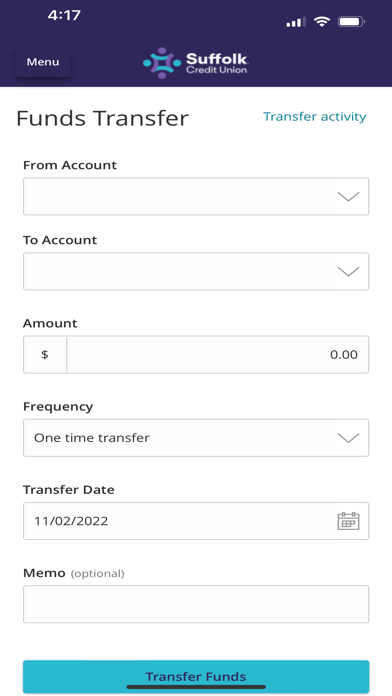Screen dimensions: 392x696
Task: Select the Amount input field
Action: [x=218, y=355]
